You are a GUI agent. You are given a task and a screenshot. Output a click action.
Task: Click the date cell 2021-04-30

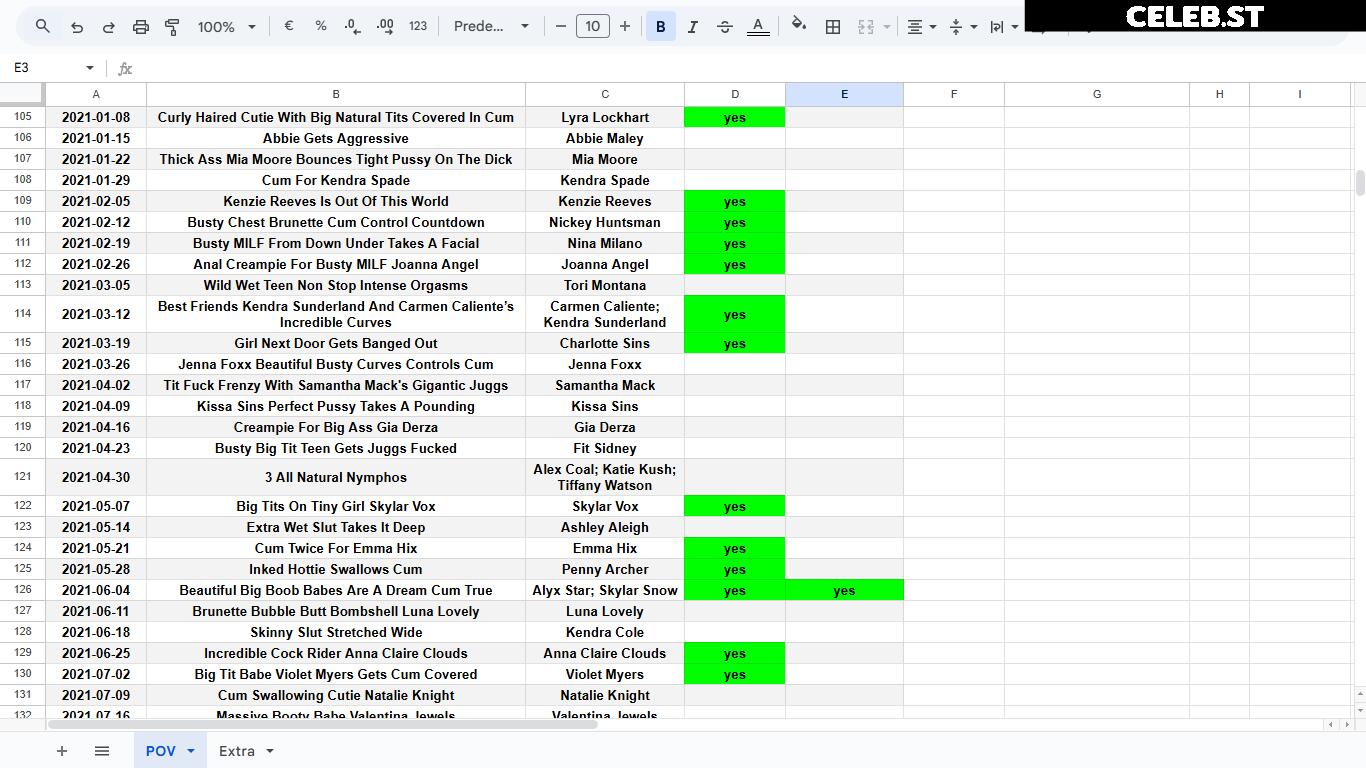click(96, 477)
